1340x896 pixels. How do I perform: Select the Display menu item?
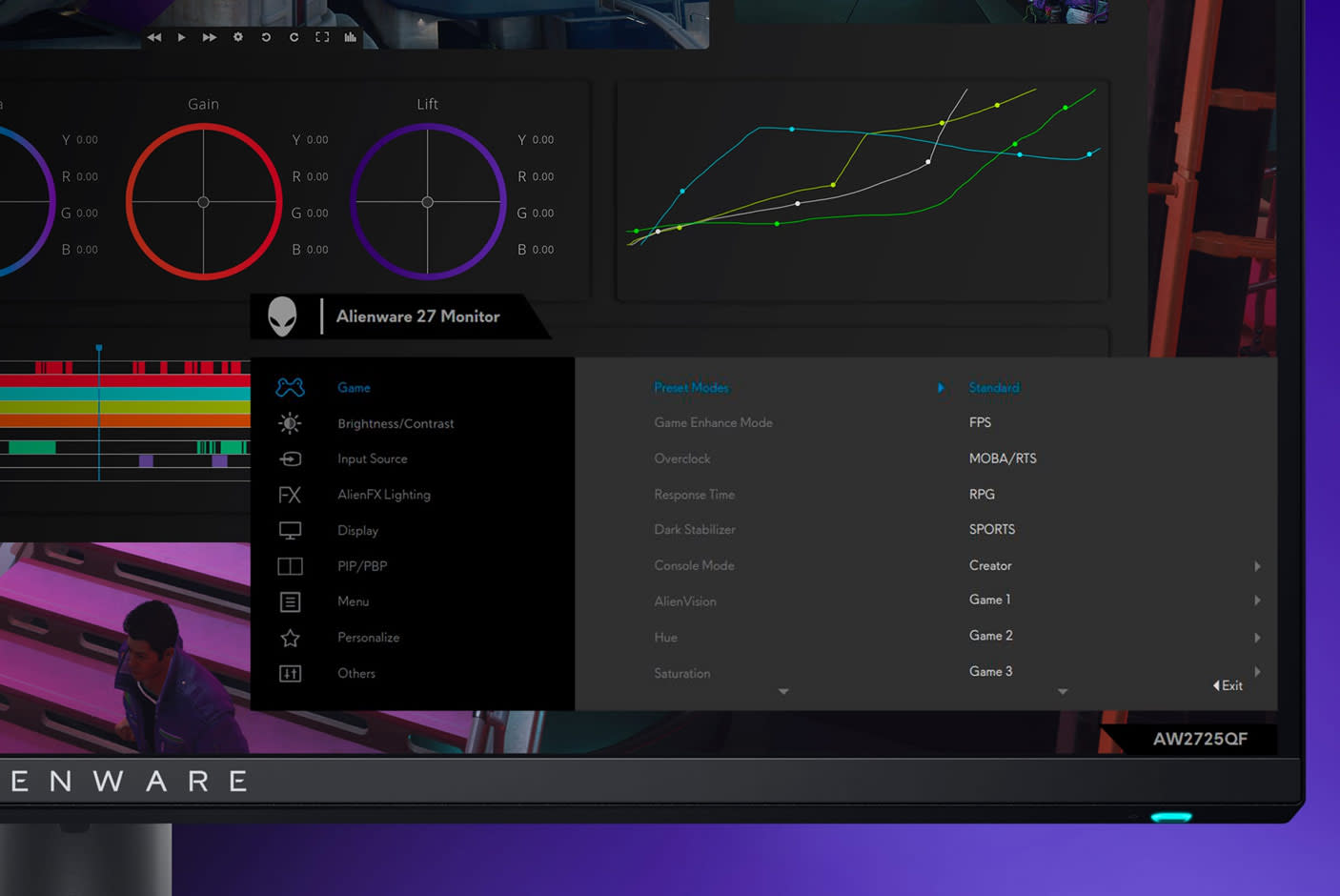pyautogui.click(x=357, y=530)
